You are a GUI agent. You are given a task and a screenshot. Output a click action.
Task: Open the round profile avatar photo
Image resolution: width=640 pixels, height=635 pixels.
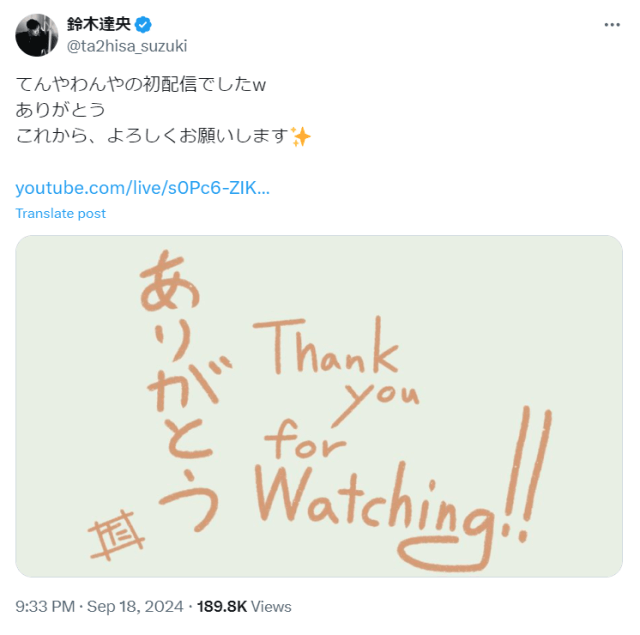[37, 35]
